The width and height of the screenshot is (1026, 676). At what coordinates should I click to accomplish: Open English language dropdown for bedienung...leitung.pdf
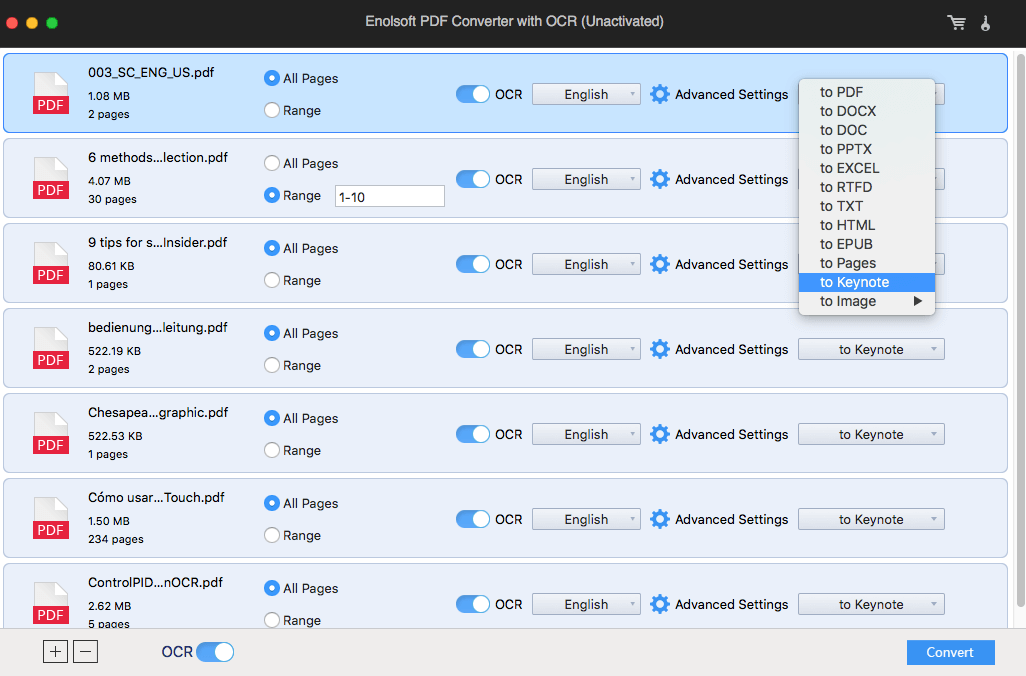(x=586, y=349)
